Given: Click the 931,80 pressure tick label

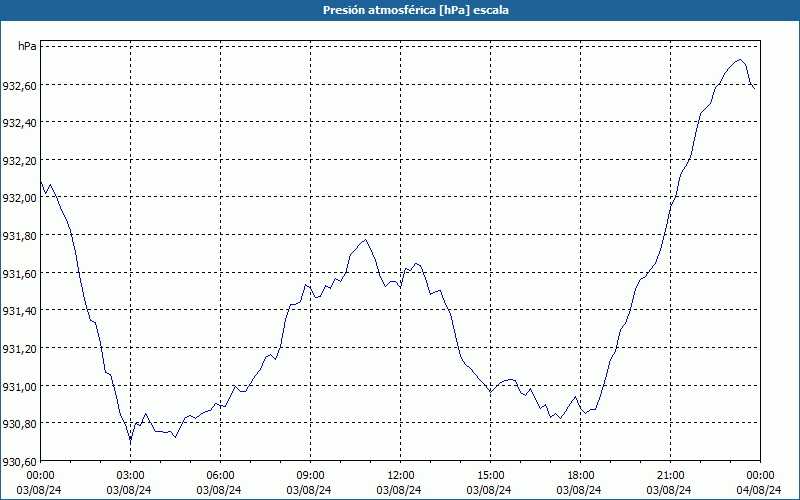Looking at the screenshot, I should [x=19, y=236].
